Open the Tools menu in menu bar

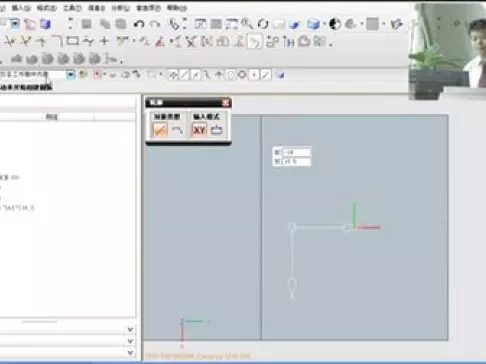click(x=73, y=8)
